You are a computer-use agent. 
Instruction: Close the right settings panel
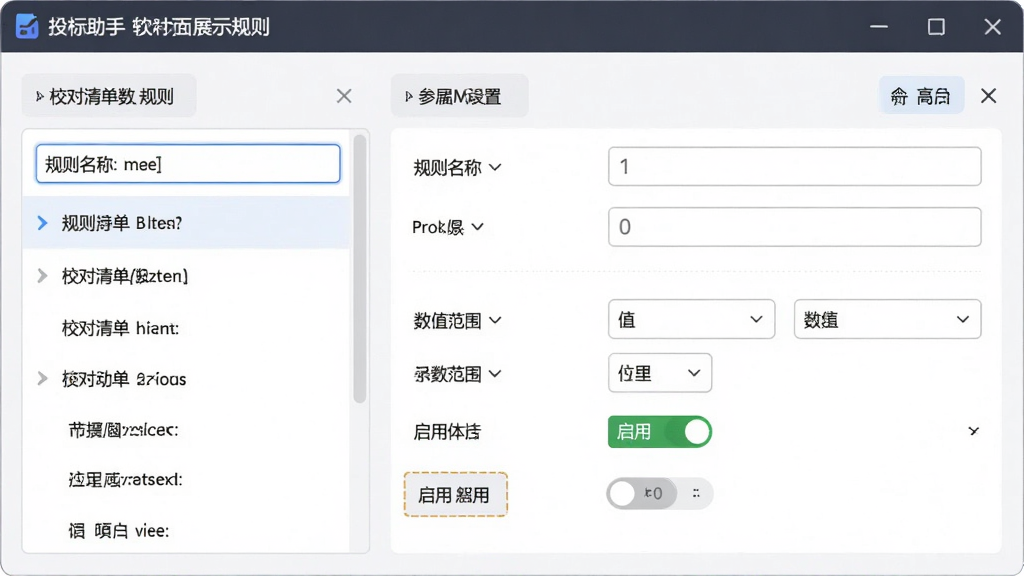(x=989, y=96)
